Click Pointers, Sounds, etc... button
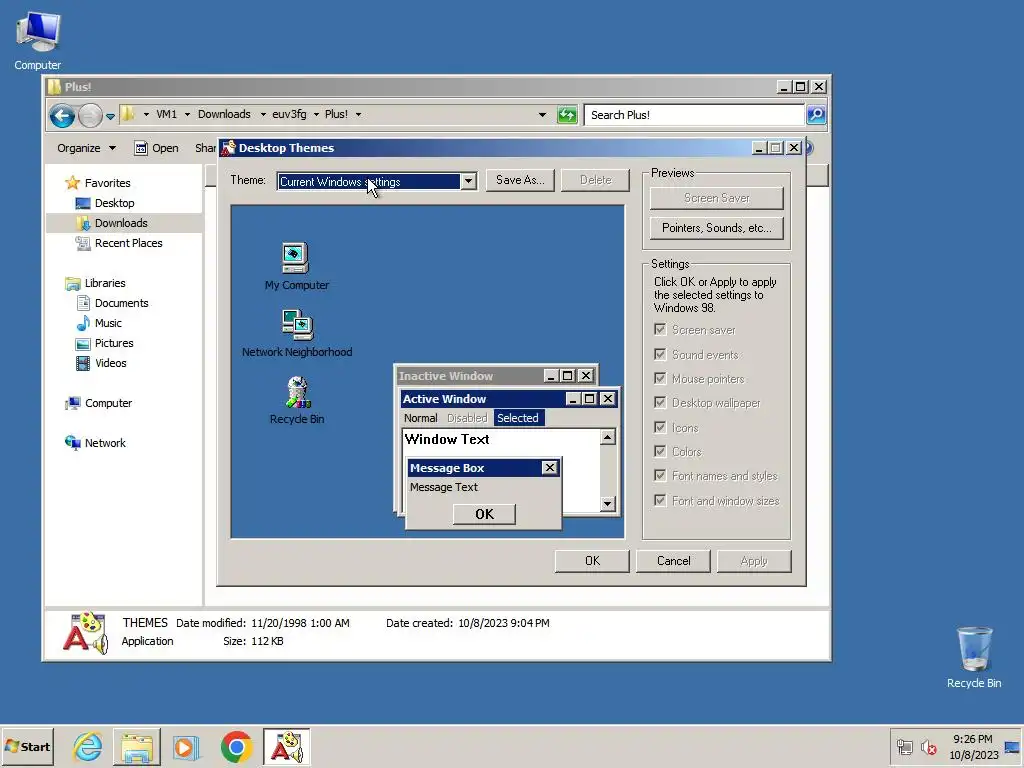This screenshot has height=768, width=1024. (x=716, y=228)
